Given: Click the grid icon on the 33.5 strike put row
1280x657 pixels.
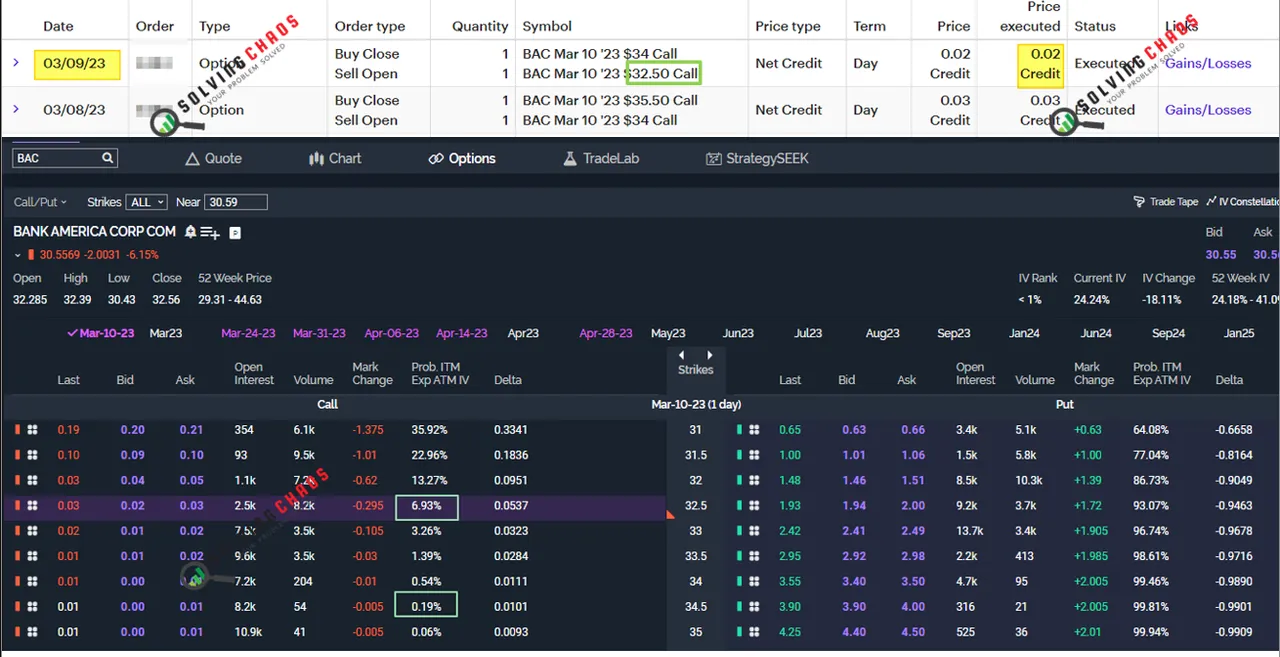Looking at the screenshot, I should (756, 556).
